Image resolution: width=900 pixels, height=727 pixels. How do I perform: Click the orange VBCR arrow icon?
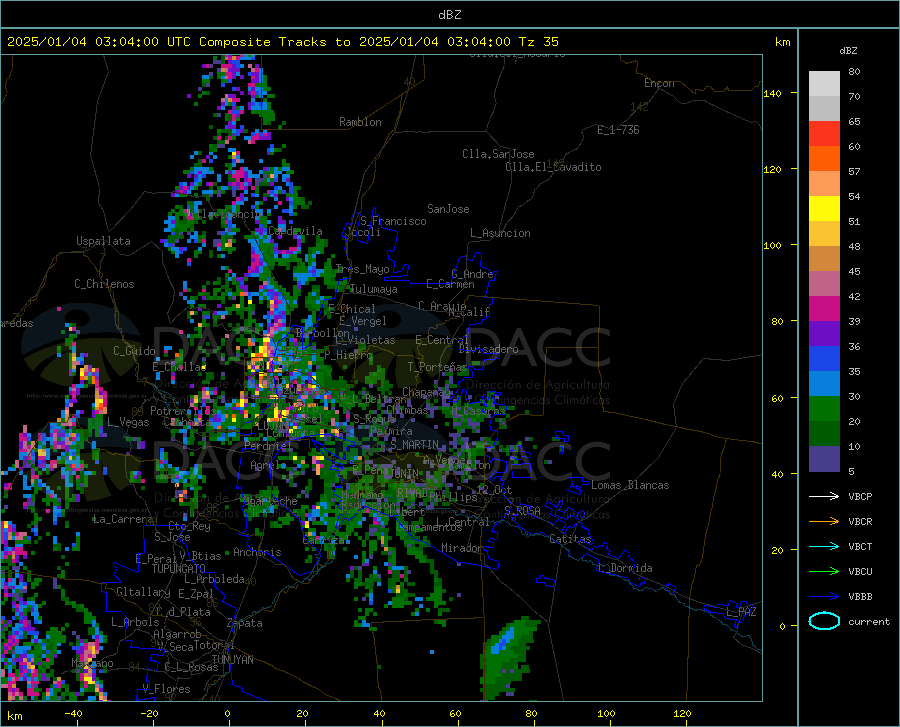coord(824,521)
